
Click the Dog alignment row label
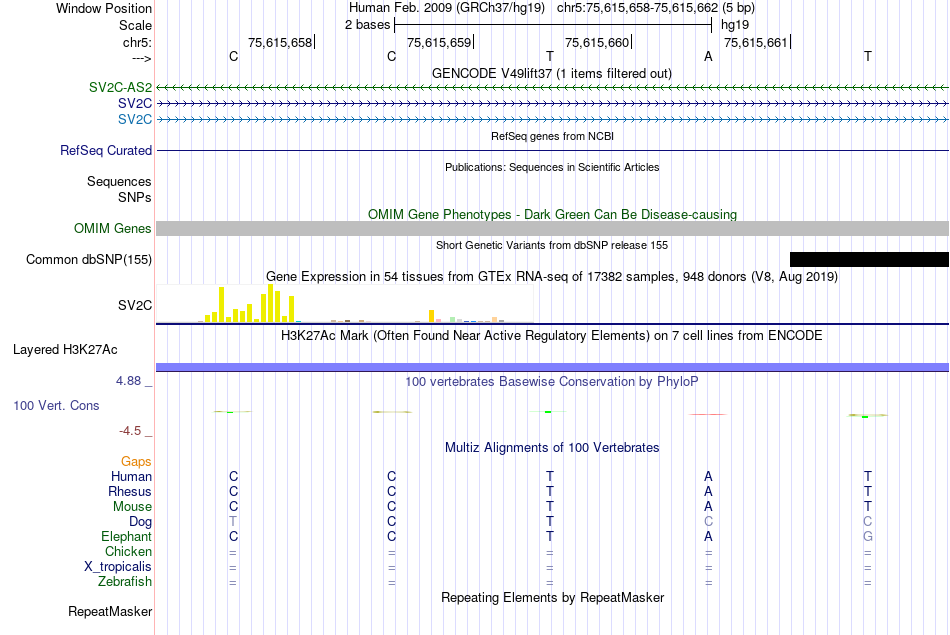(140, 522)
